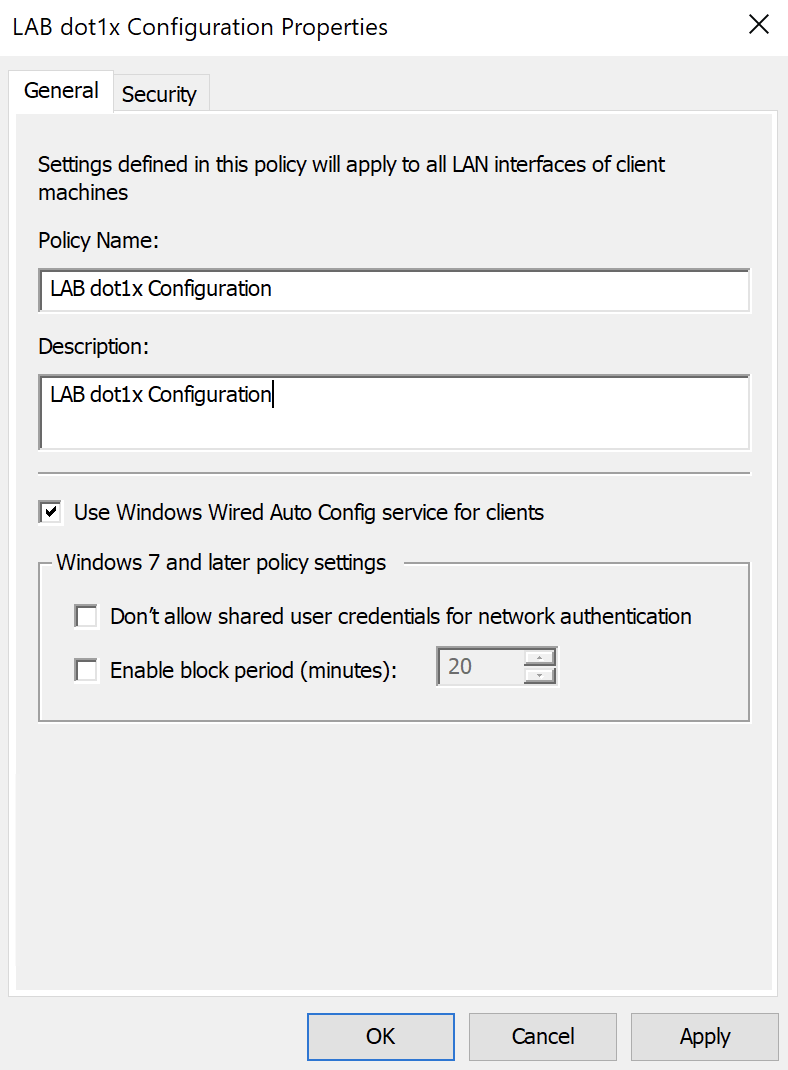The width and height of the screenshot is (788, 1070).
Task: Cancel the policy changes
Action: pyautogui.click(x=543, y=1036)
